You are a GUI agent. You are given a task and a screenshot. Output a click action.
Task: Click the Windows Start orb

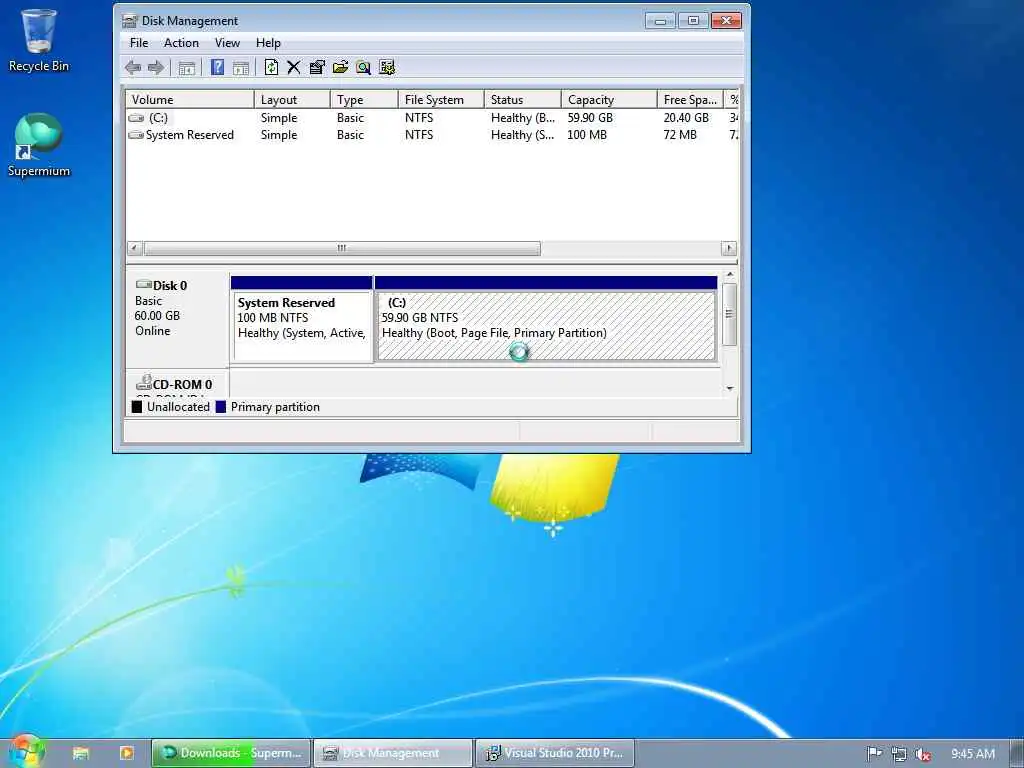pos(25,752)
